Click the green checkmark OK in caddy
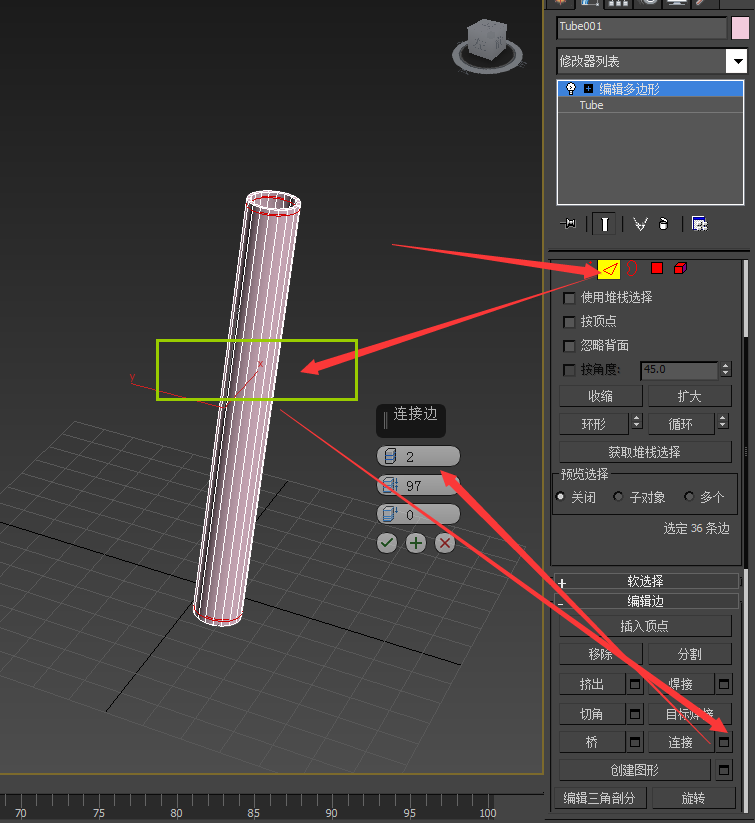Viewport: 755px width, 823px height. coord(387,543)
